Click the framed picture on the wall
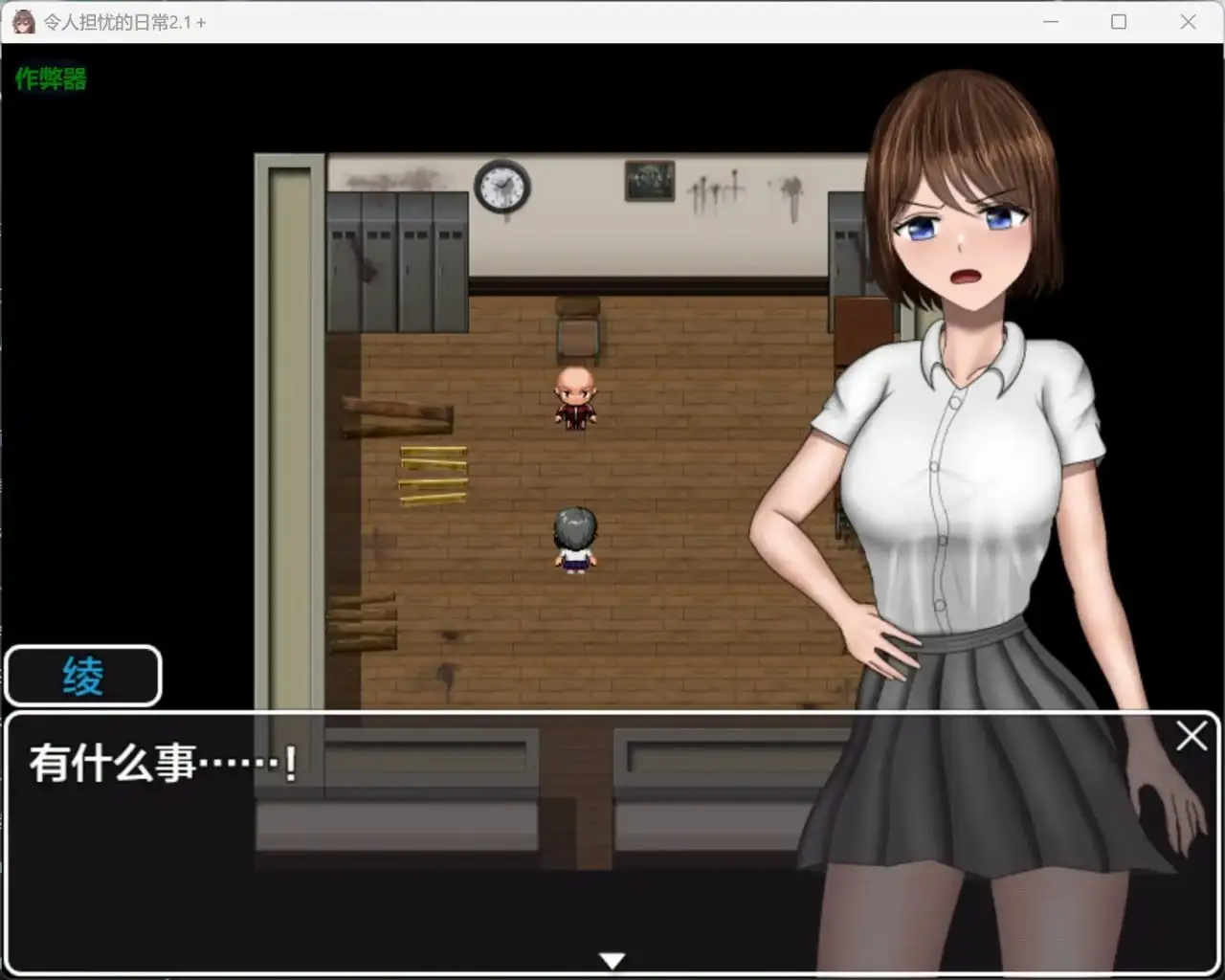This screenshot has width=1225, height=980. (652, 181)
